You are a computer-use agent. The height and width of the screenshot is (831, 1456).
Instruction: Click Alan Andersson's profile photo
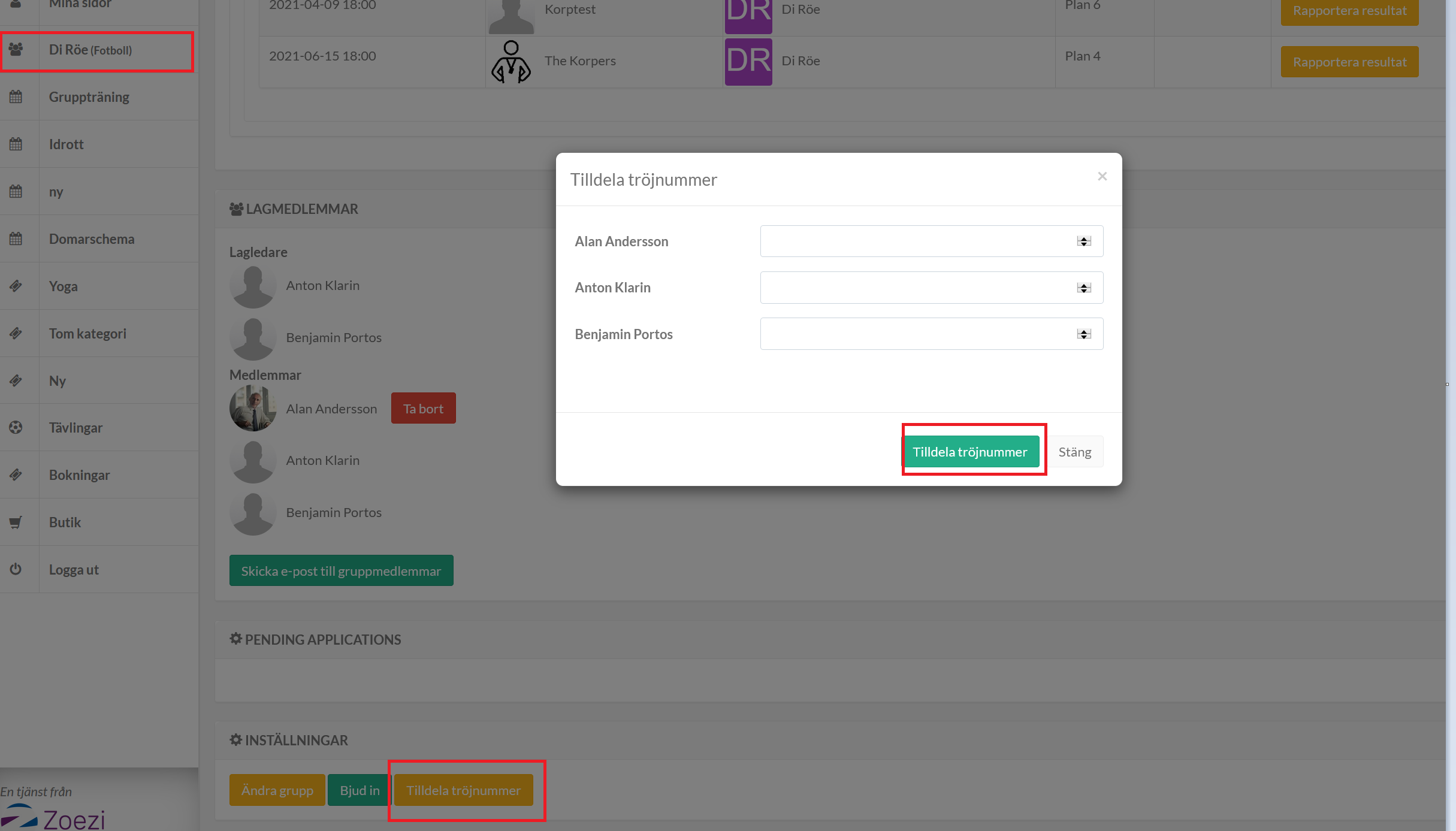coord(253,409)
